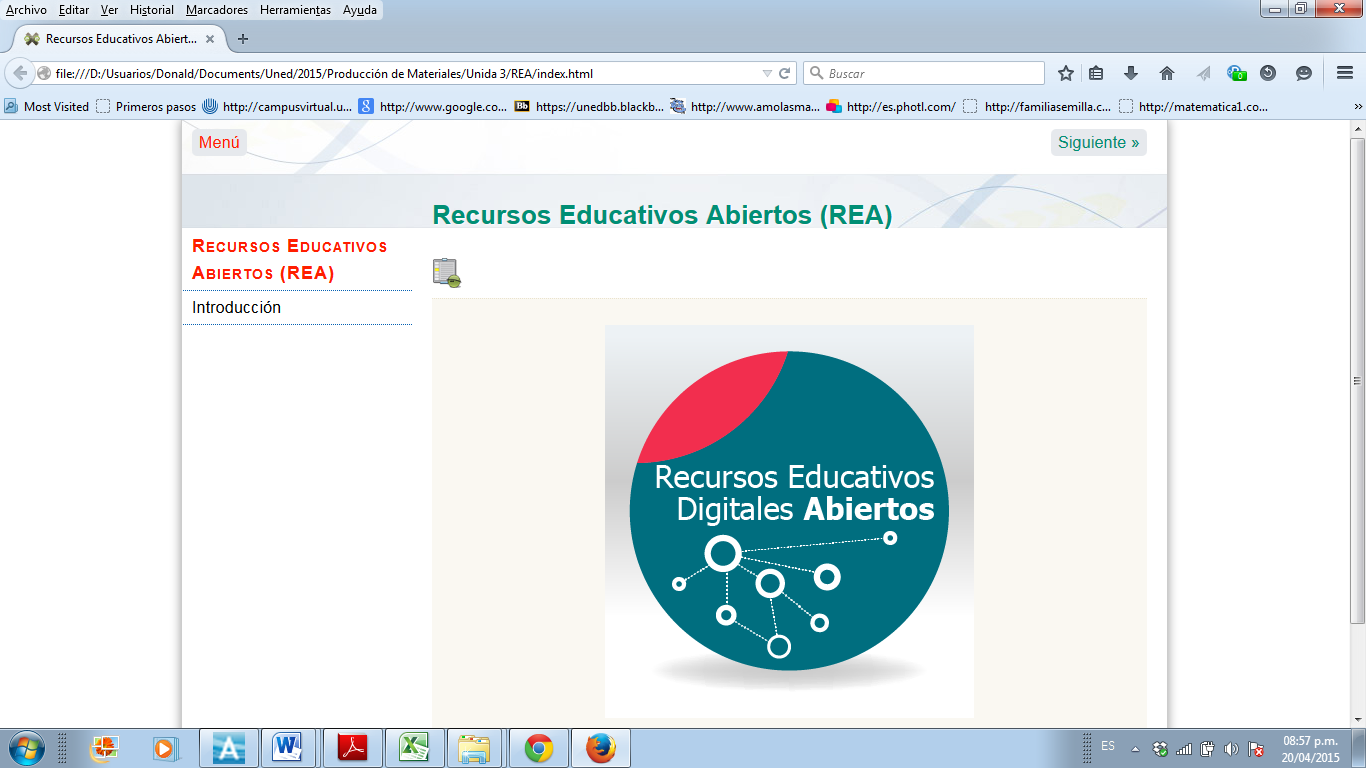Viewport: 1366px width, 768px height.
Task: Click the Siguiente button
Action: [x=1097, y=143]
